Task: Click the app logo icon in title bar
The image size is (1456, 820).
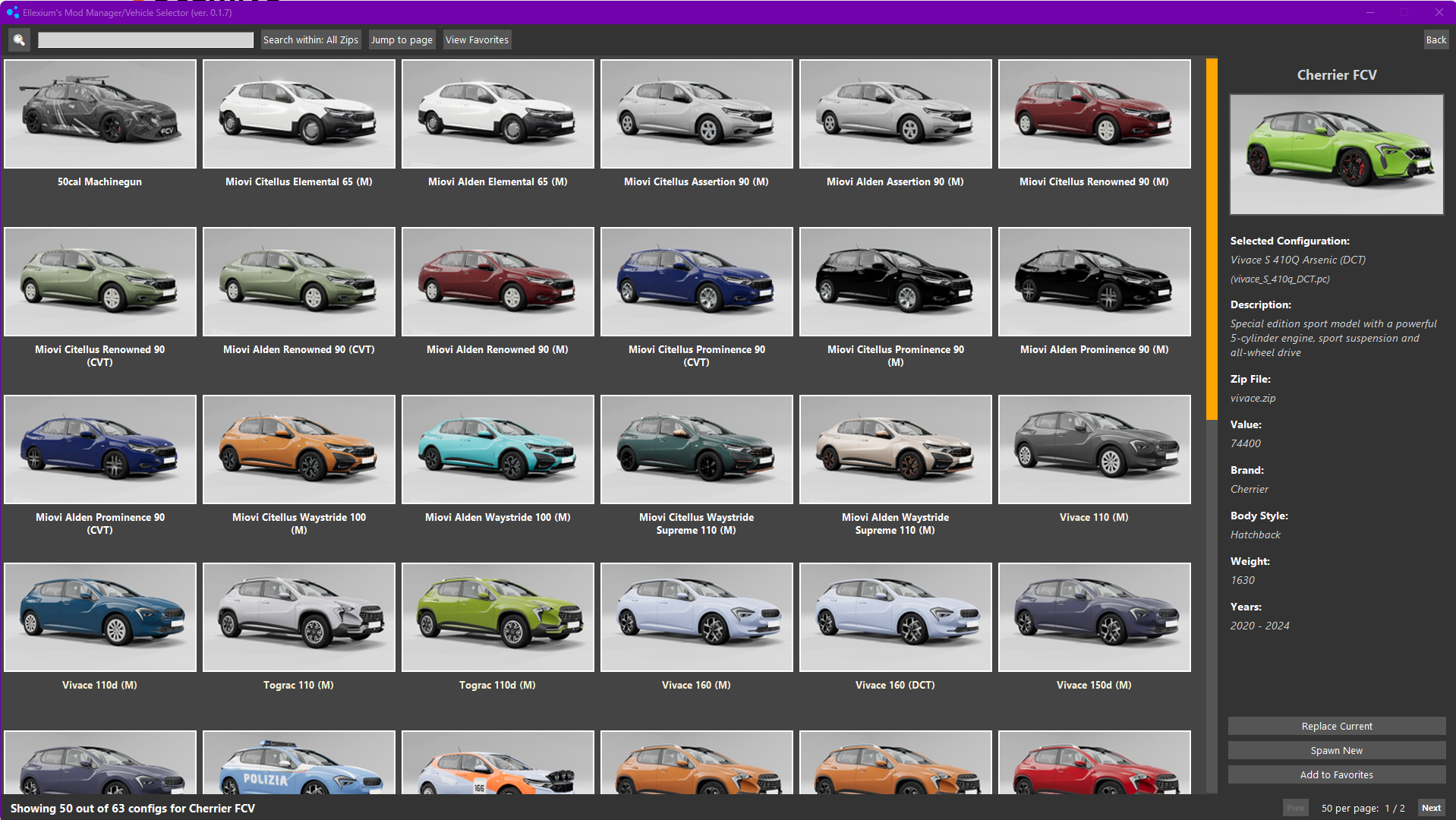Action: pos(12,12)
